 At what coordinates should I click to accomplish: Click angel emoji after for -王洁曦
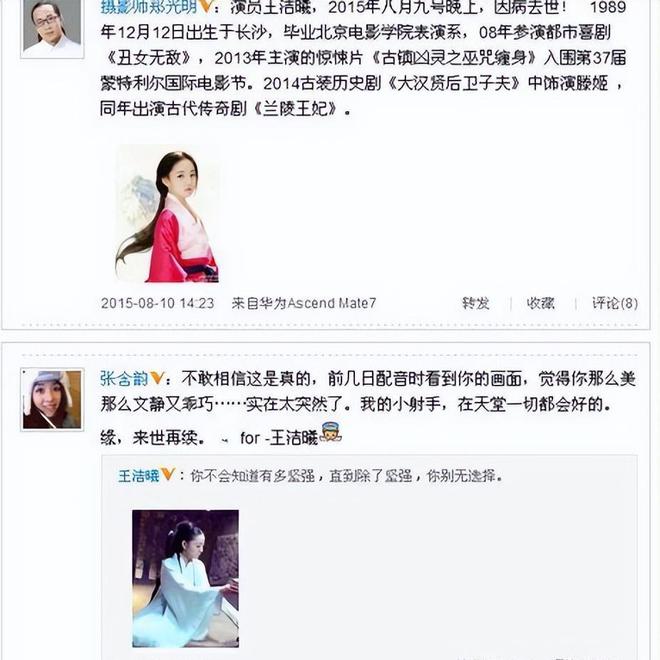click(330, 433)
